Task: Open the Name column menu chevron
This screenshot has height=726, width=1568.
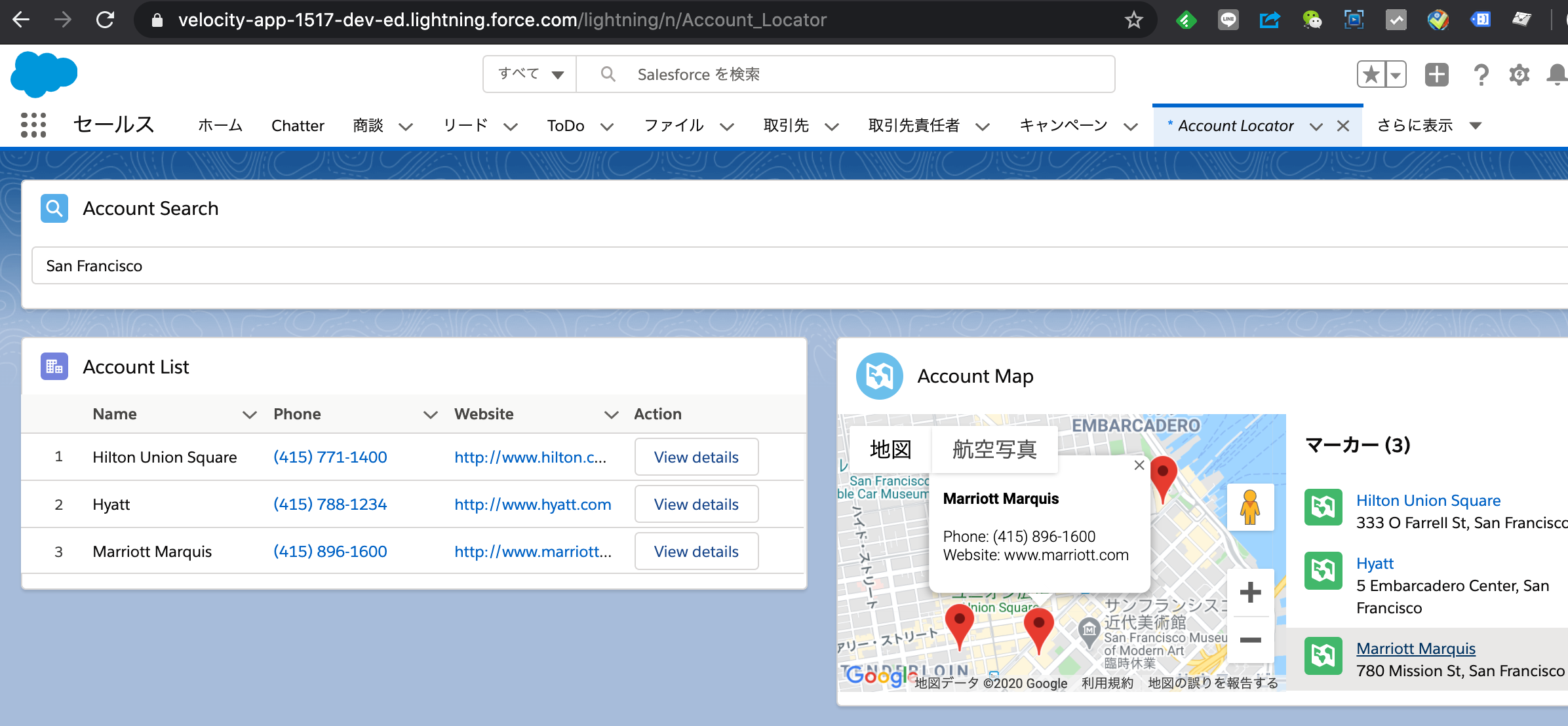Action: coord(249,414)
